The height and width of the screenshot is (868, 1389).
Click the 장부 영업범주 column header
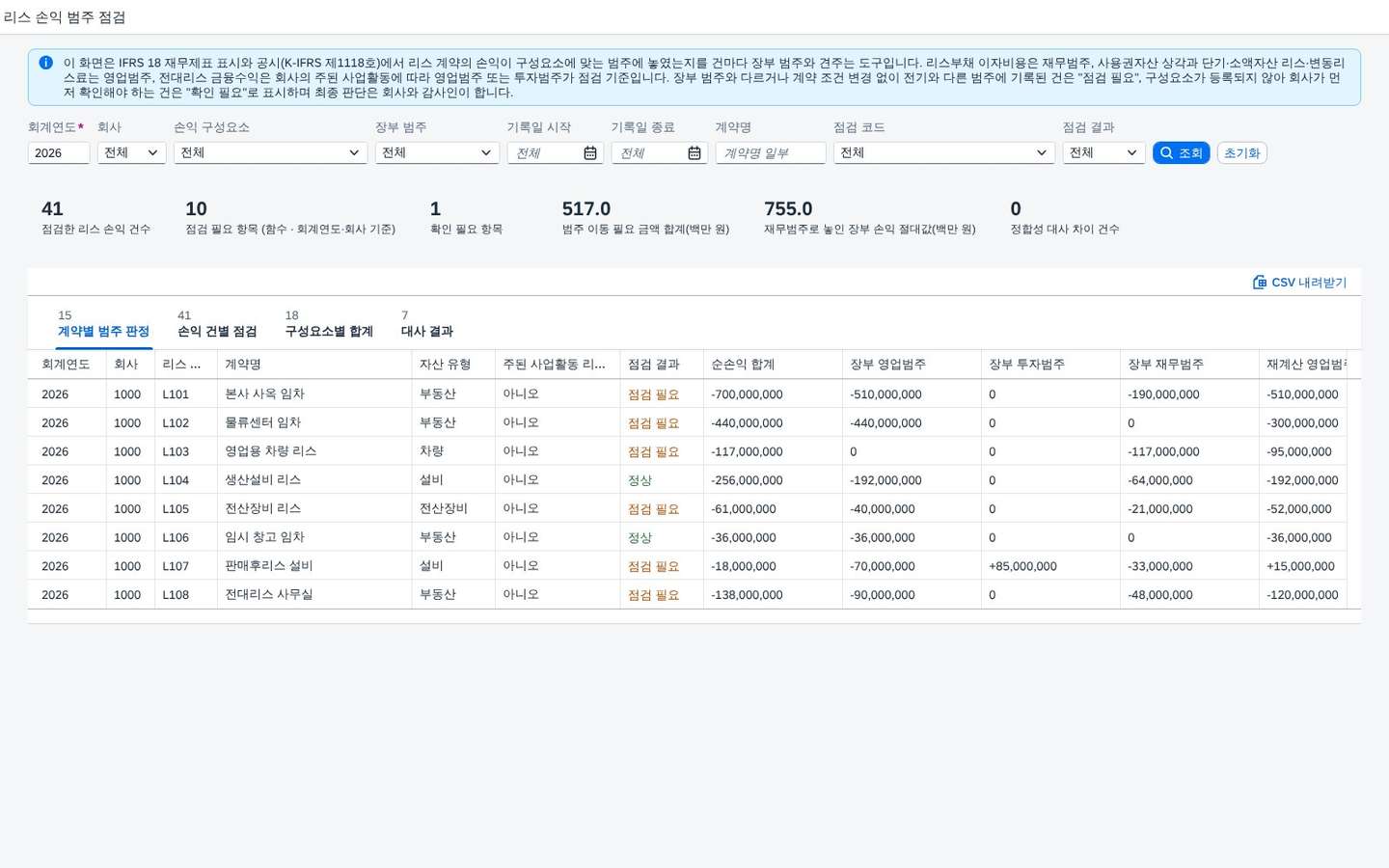click(x=912, y=365)
